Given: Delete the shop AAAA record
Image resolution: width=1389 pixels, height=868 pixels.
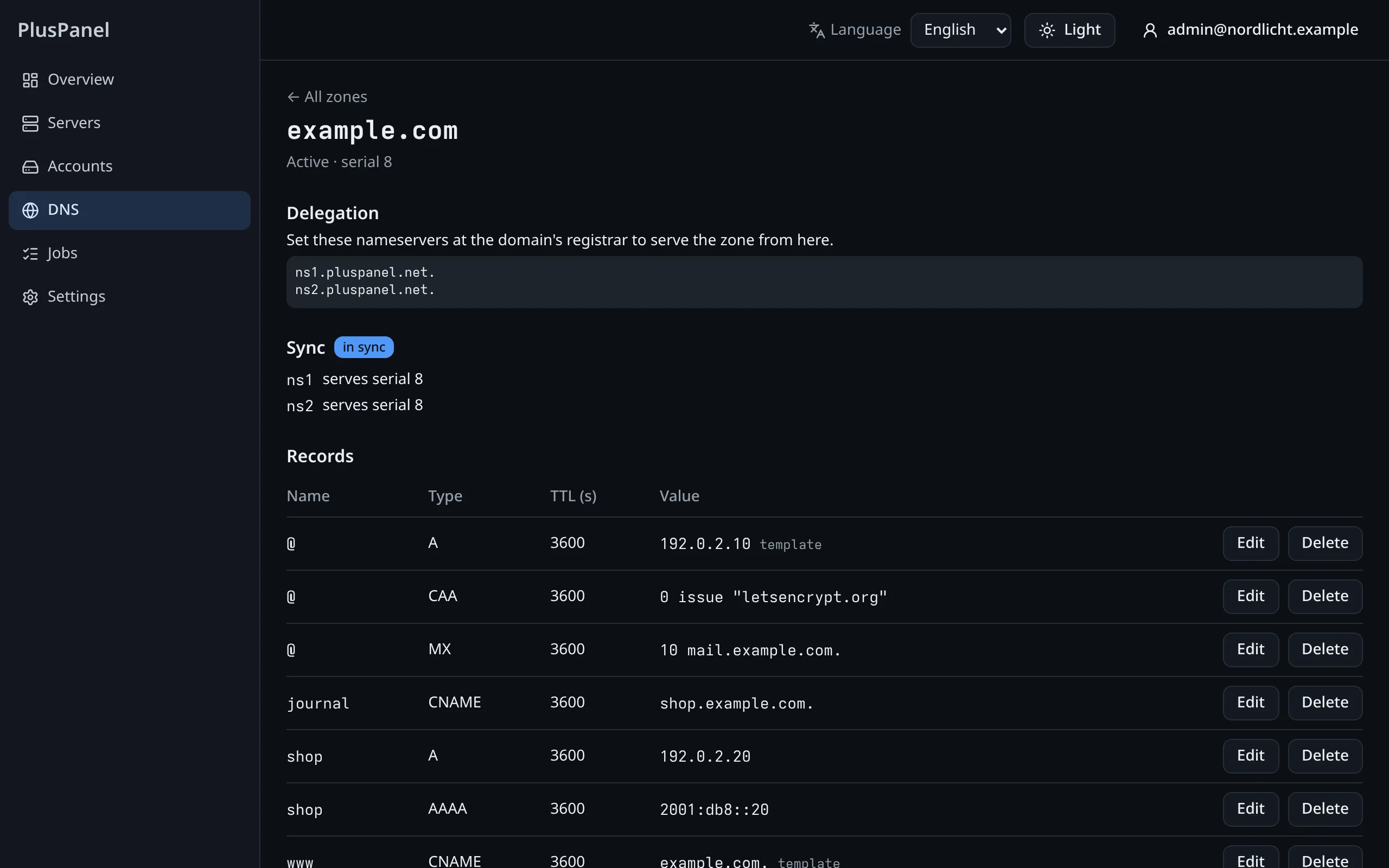Looking at the screenshot, I should pyautogui.click(x=1325, y=809).
